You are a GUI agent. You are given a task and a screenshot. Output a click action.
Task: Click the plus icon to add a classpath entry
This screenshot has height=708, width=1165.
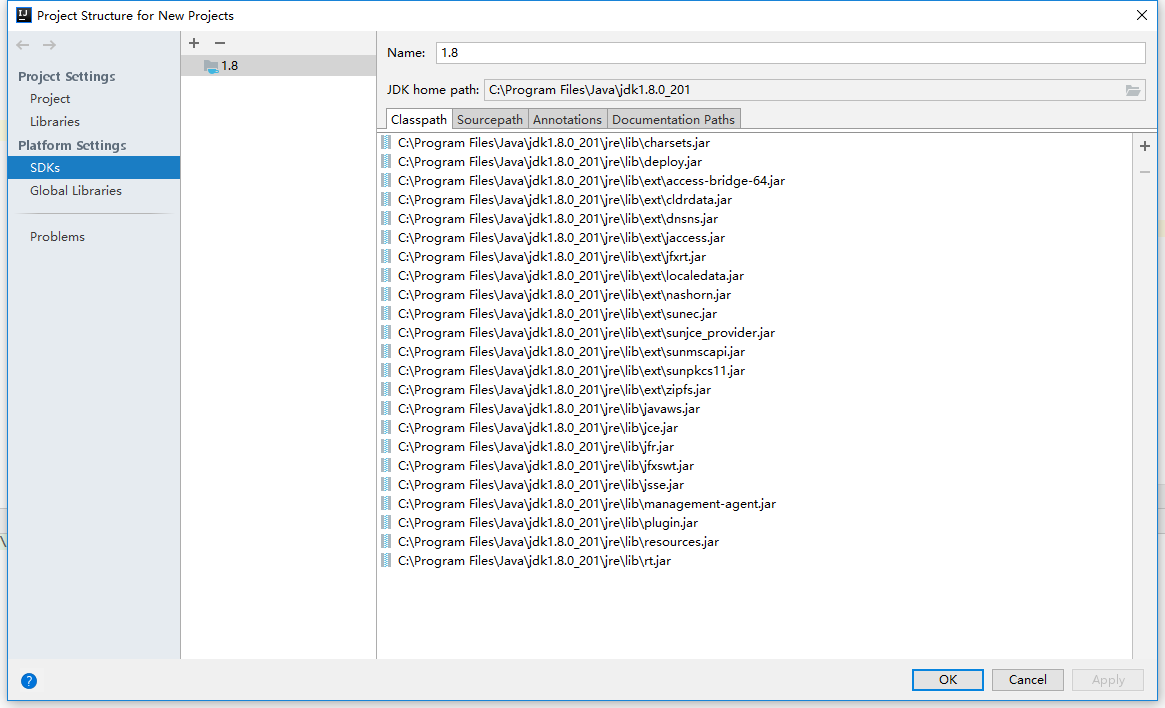click(x=1144, y=145)
